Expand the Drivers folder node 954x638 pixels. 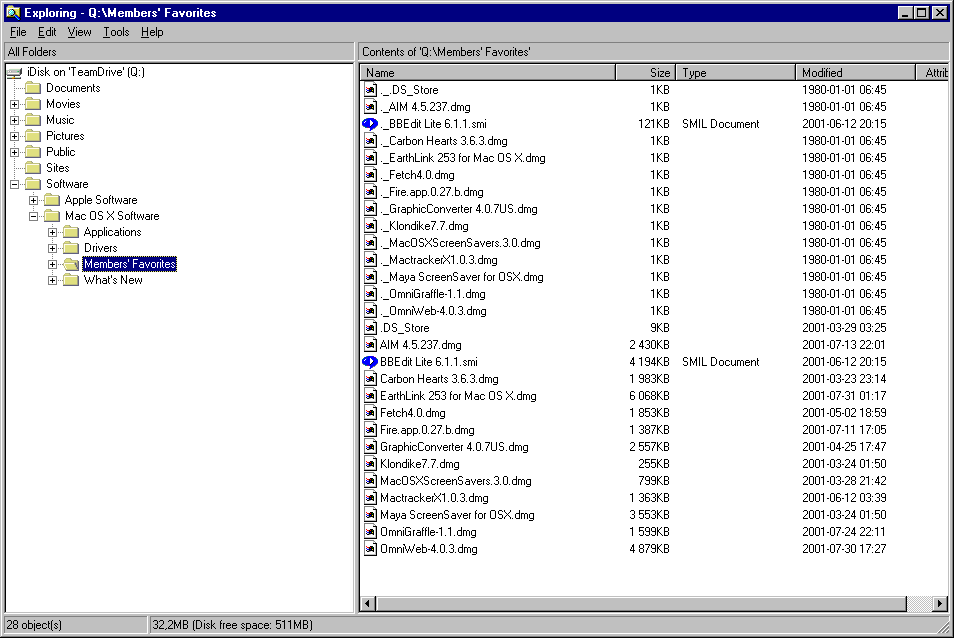[52, 248]
